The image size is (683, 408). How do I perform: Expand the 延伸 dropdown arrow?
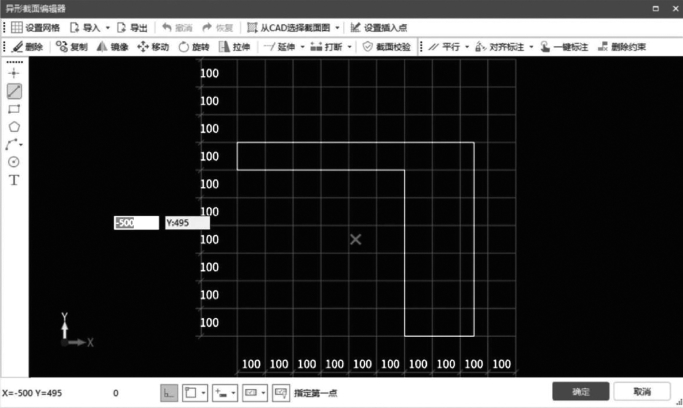coord(302,47)
